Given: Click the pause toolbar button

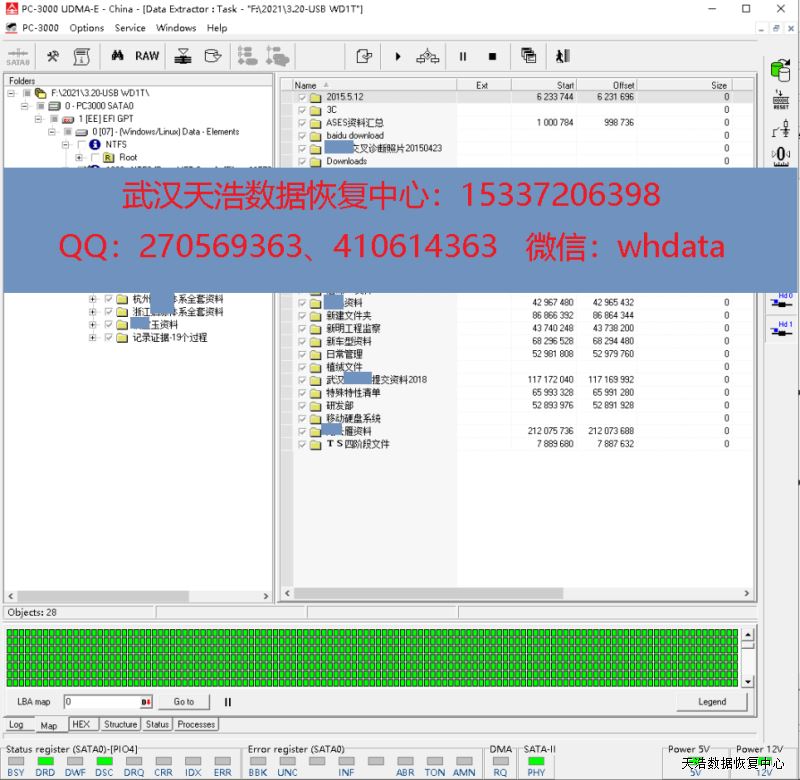Looking at the screenshot, I should pyautogui.click(x=463, y=57).
